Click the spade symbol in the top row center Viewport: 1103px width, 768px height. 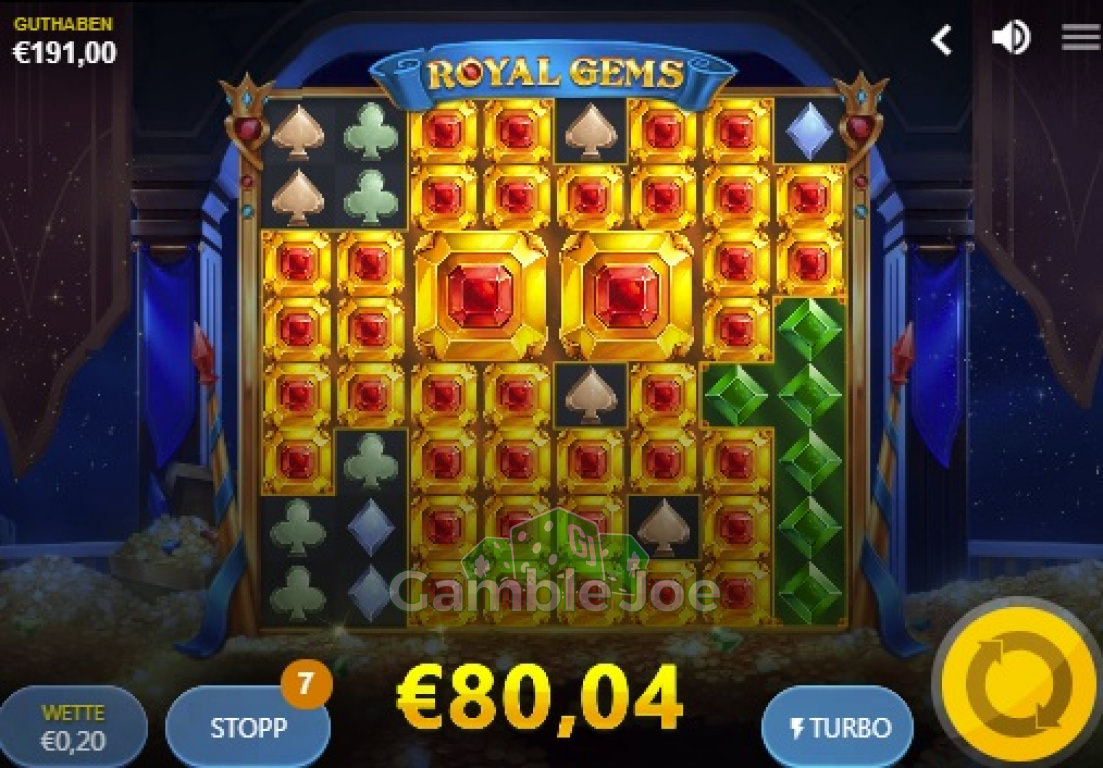pyautogui.click(x=591, y=132)
